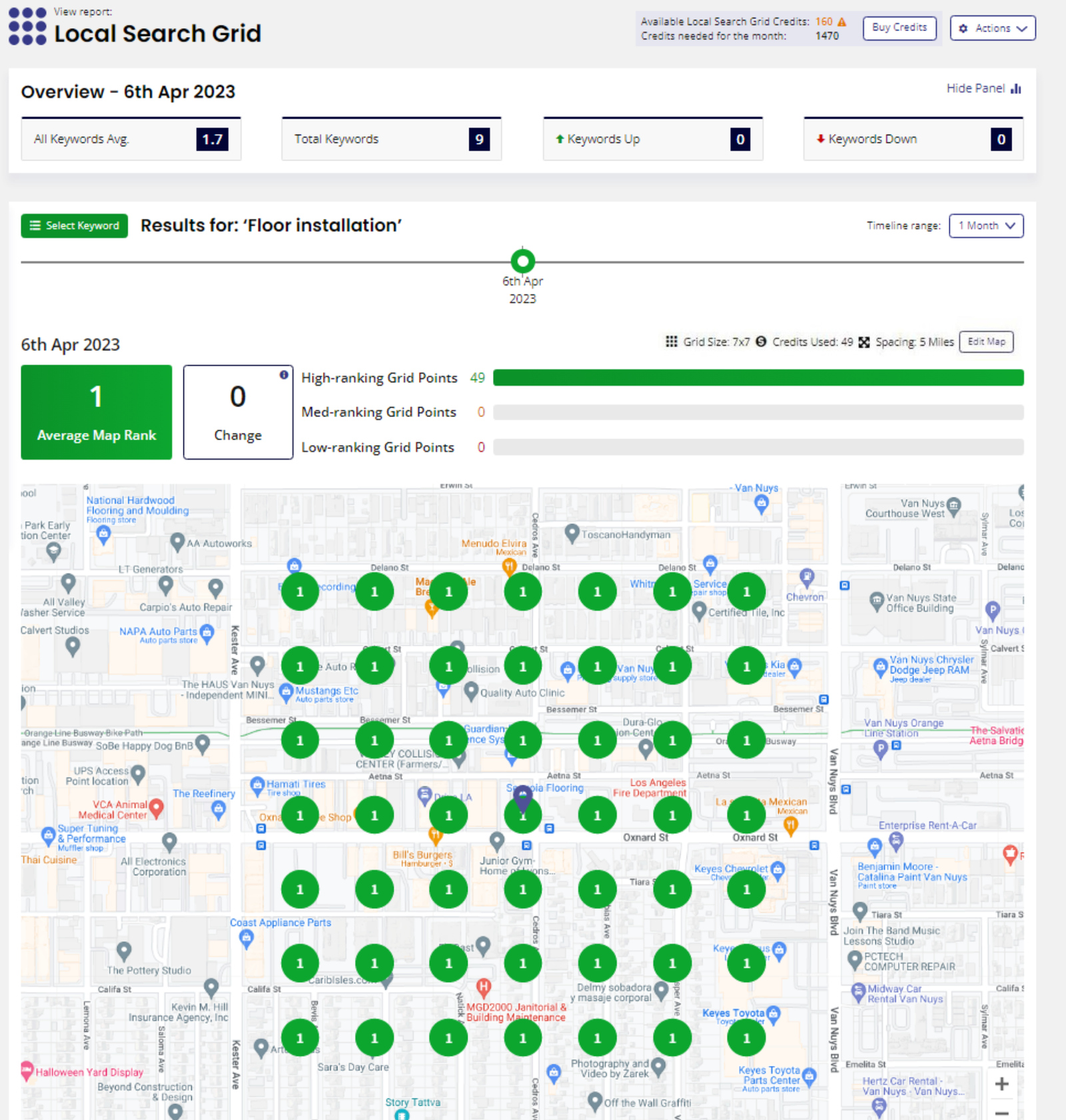Click the NAPA Auto Parts map pin
1066x1120 pixels.
[207, 632]
